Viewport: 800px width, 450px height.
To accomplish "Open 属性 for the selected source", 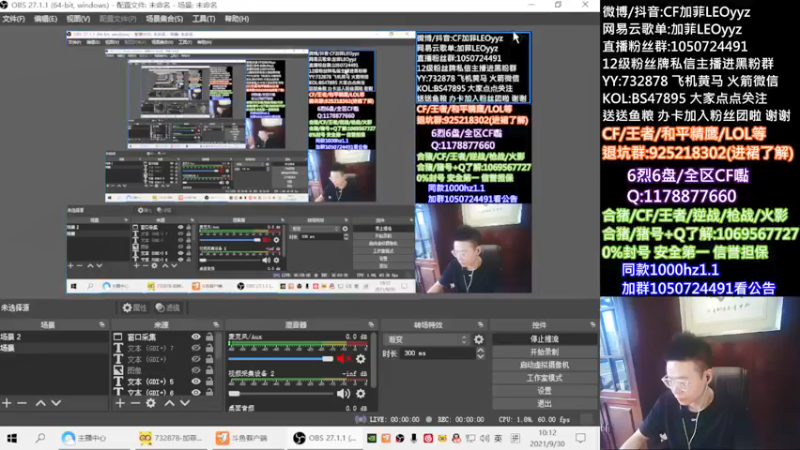I will click(135, 308).
